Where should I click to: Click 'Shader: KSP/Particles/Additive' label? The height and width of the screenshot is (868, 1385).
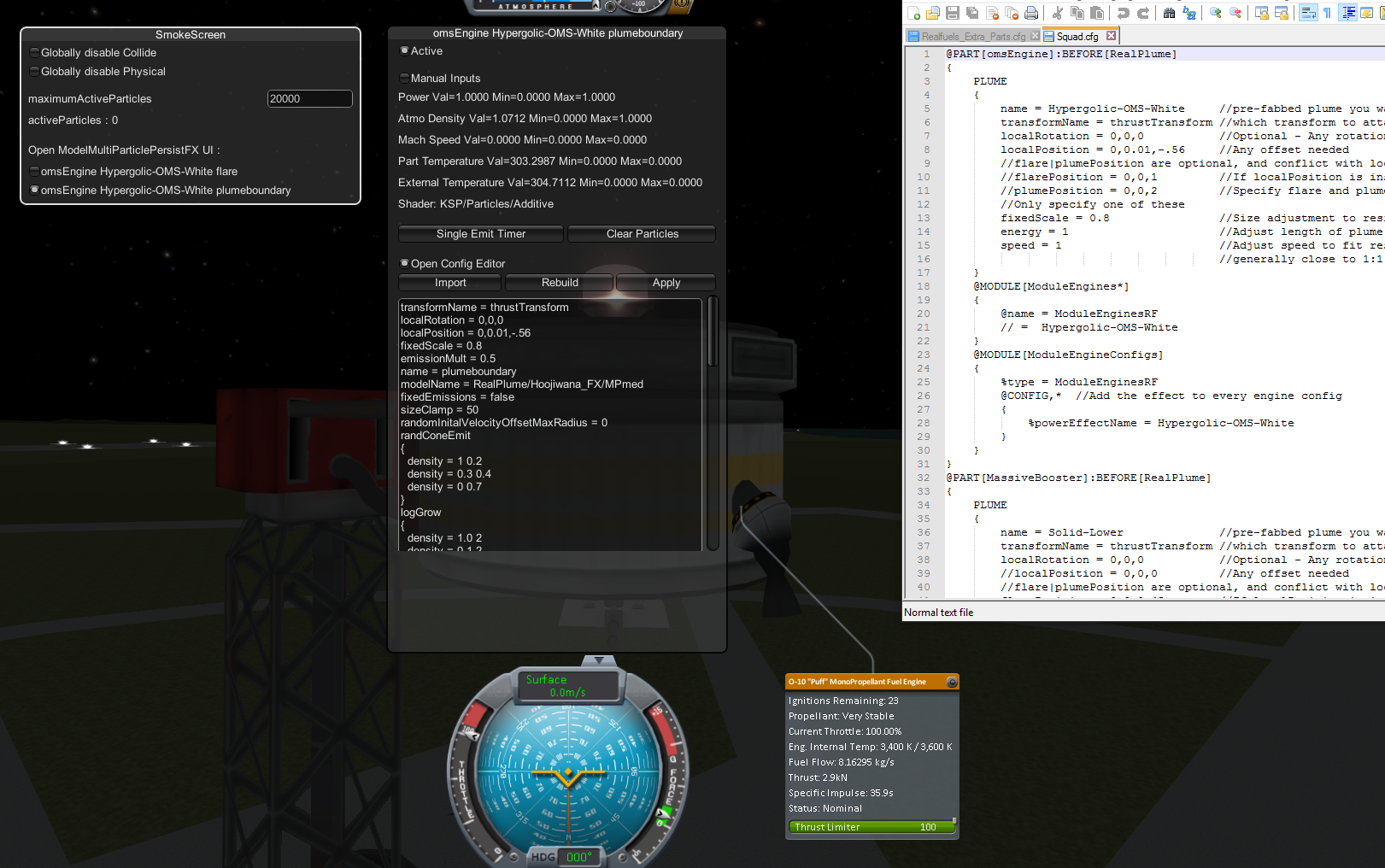(x=476, y=204)
